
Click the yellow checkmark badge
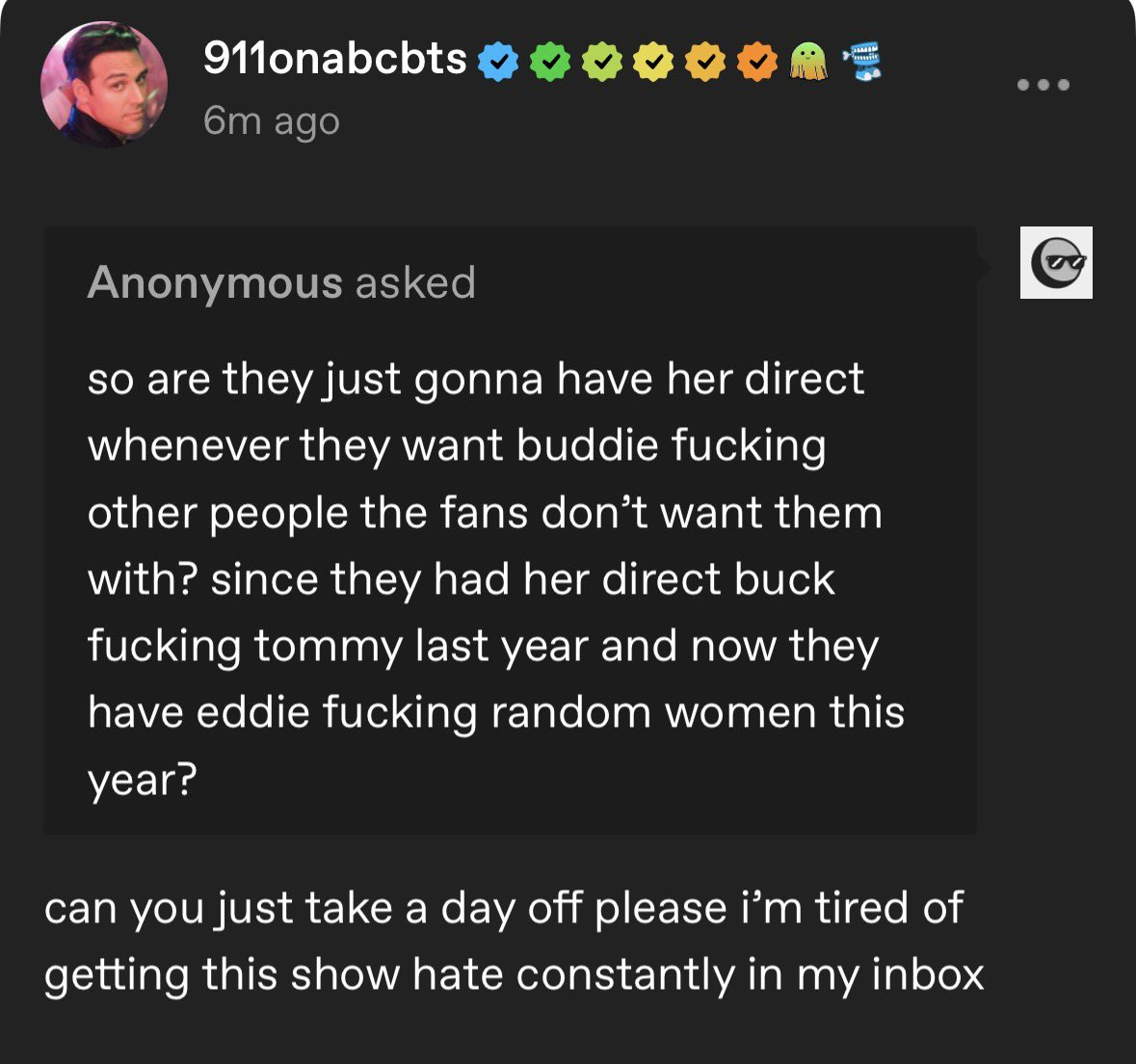(x=654, y=63)
